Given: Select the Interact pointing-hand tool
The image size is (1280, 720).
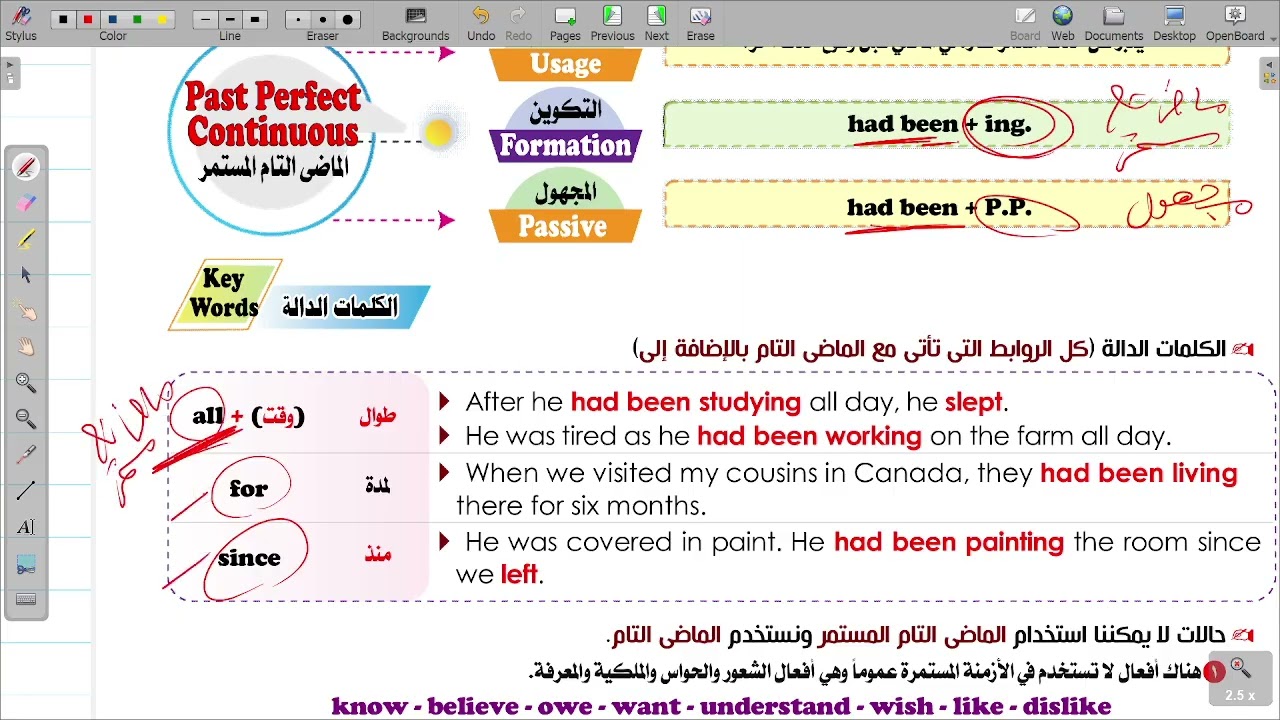Looking at the screenshot, I should (x=26, y=311).
